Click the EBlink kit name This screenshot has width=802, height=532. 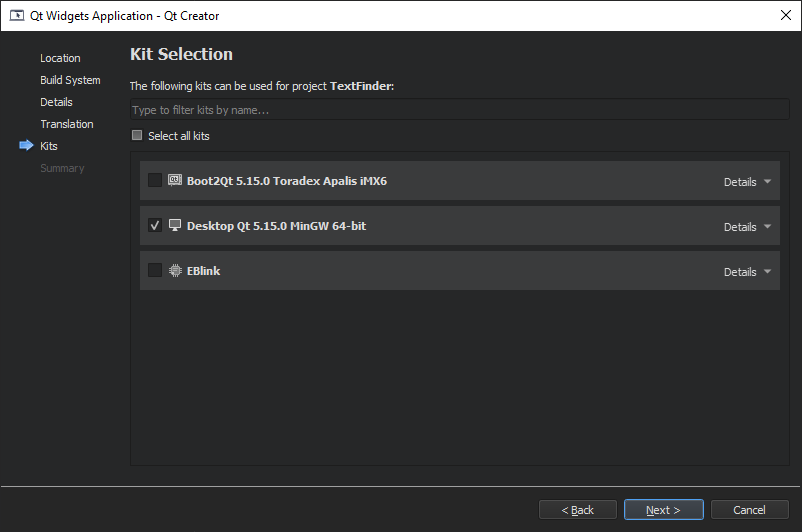pos(204,271)
